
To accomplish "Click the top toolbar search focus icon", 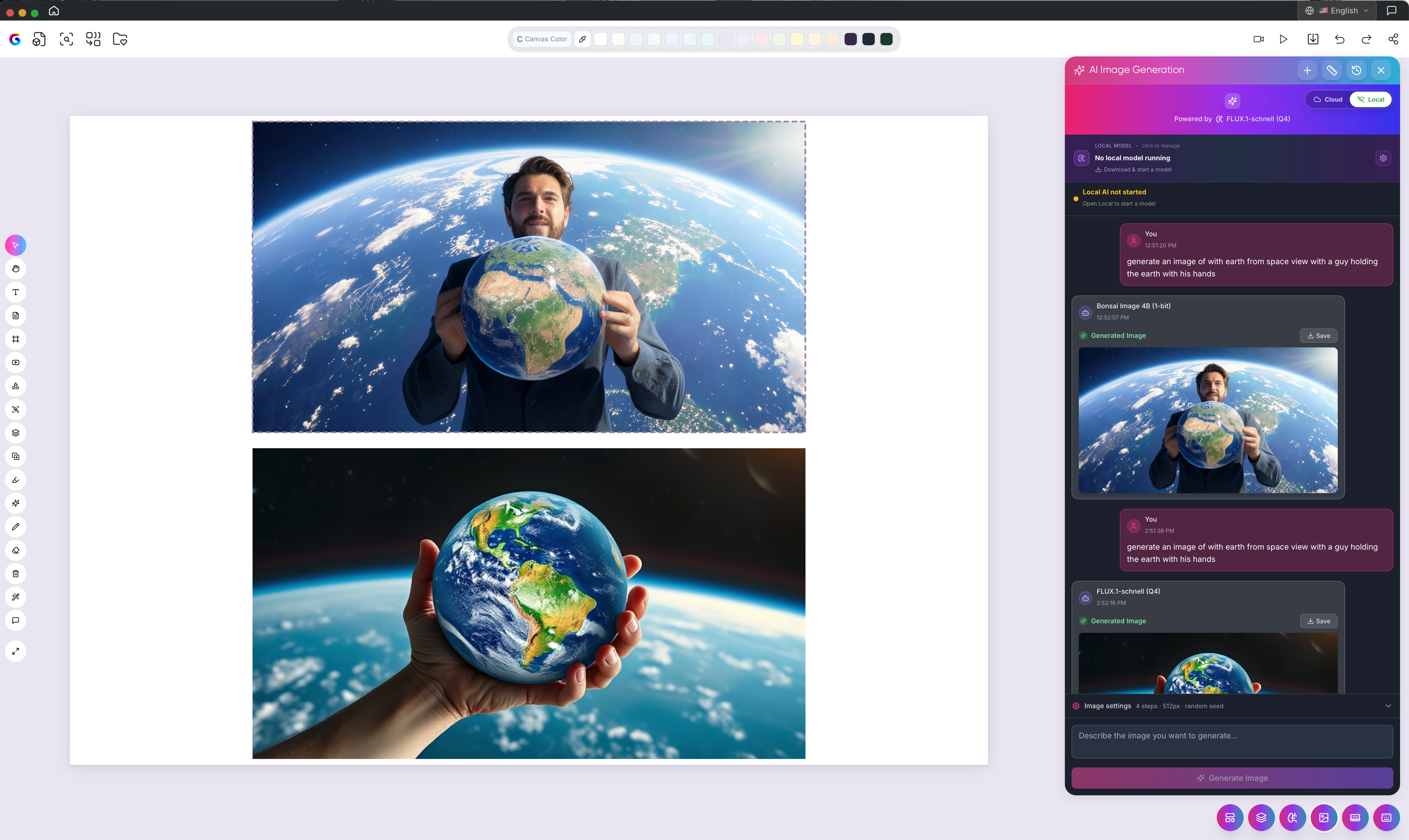I will click(x=66, y=39).
